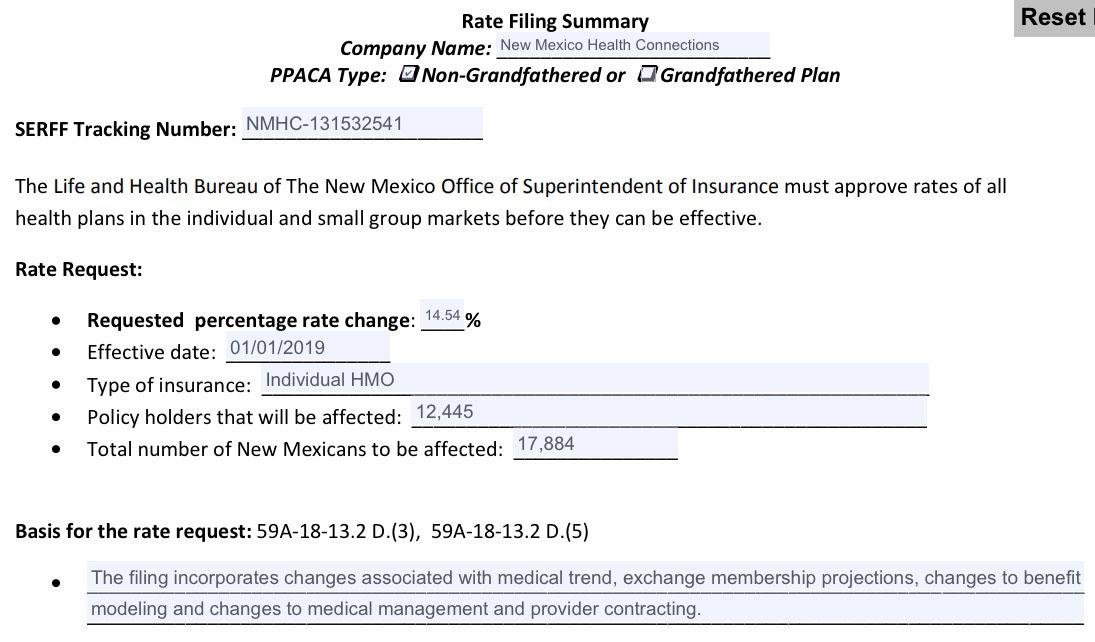The height and width of the screenshot is (642, 1095).
Task: Click the Policy holders affected field
Action: 669,412
